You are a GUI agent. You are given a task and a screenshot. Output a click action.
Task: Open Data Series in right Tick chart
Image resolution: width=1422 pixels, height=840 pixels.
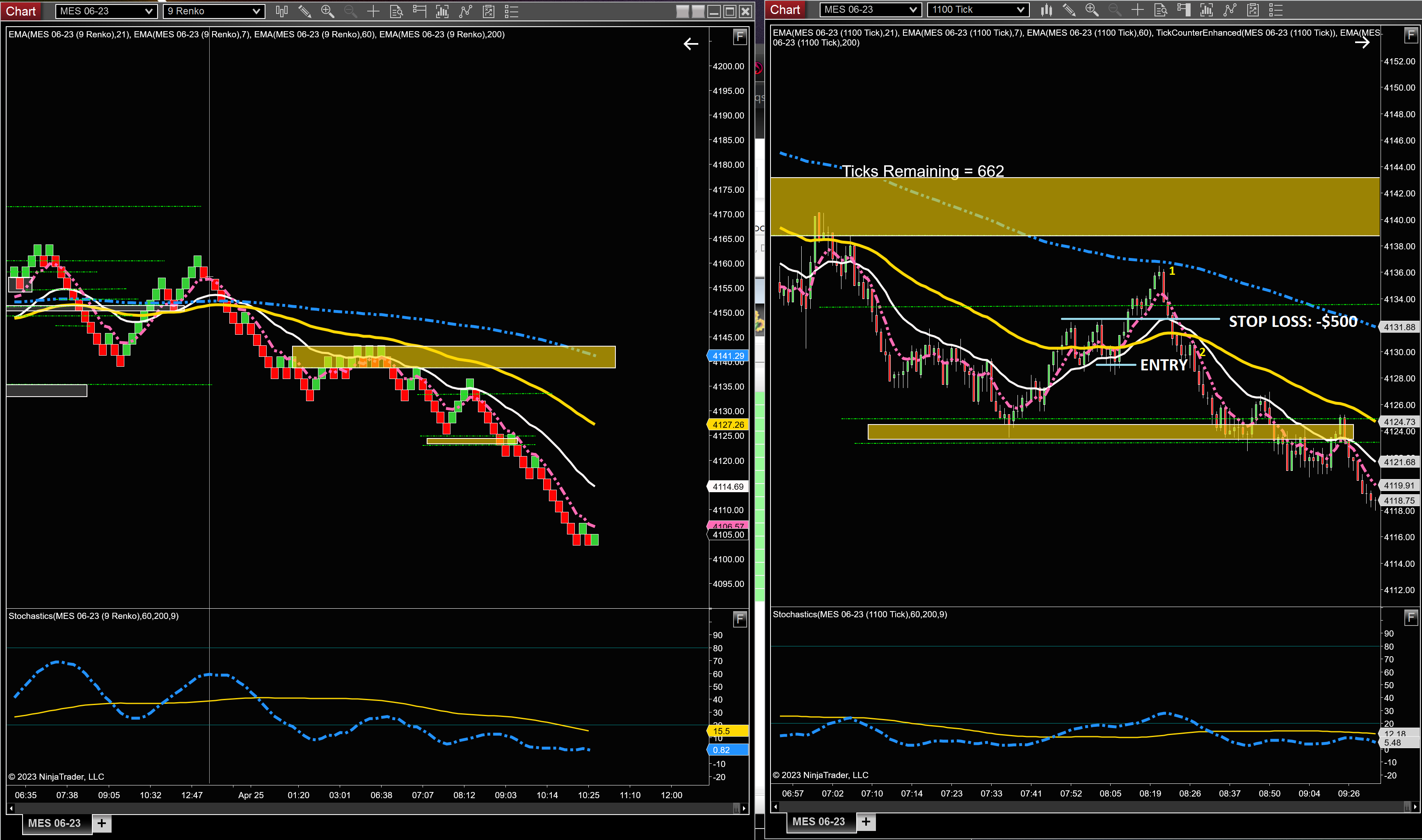(1207, 9)
